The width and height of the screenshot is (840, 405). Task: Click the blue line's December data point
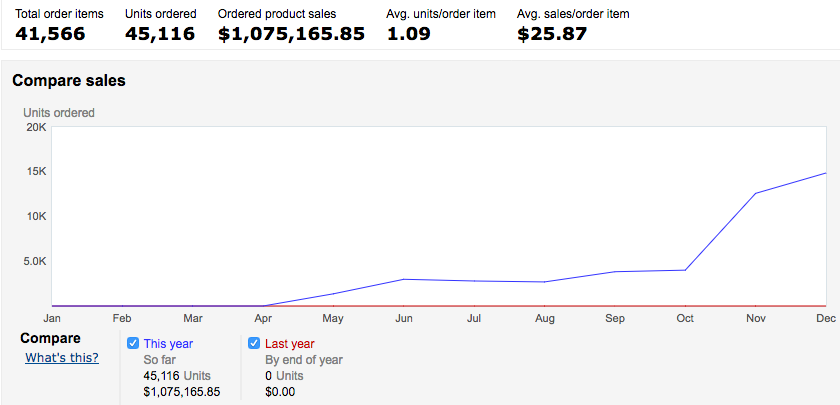pyautogui.click(x=825, y=173)
